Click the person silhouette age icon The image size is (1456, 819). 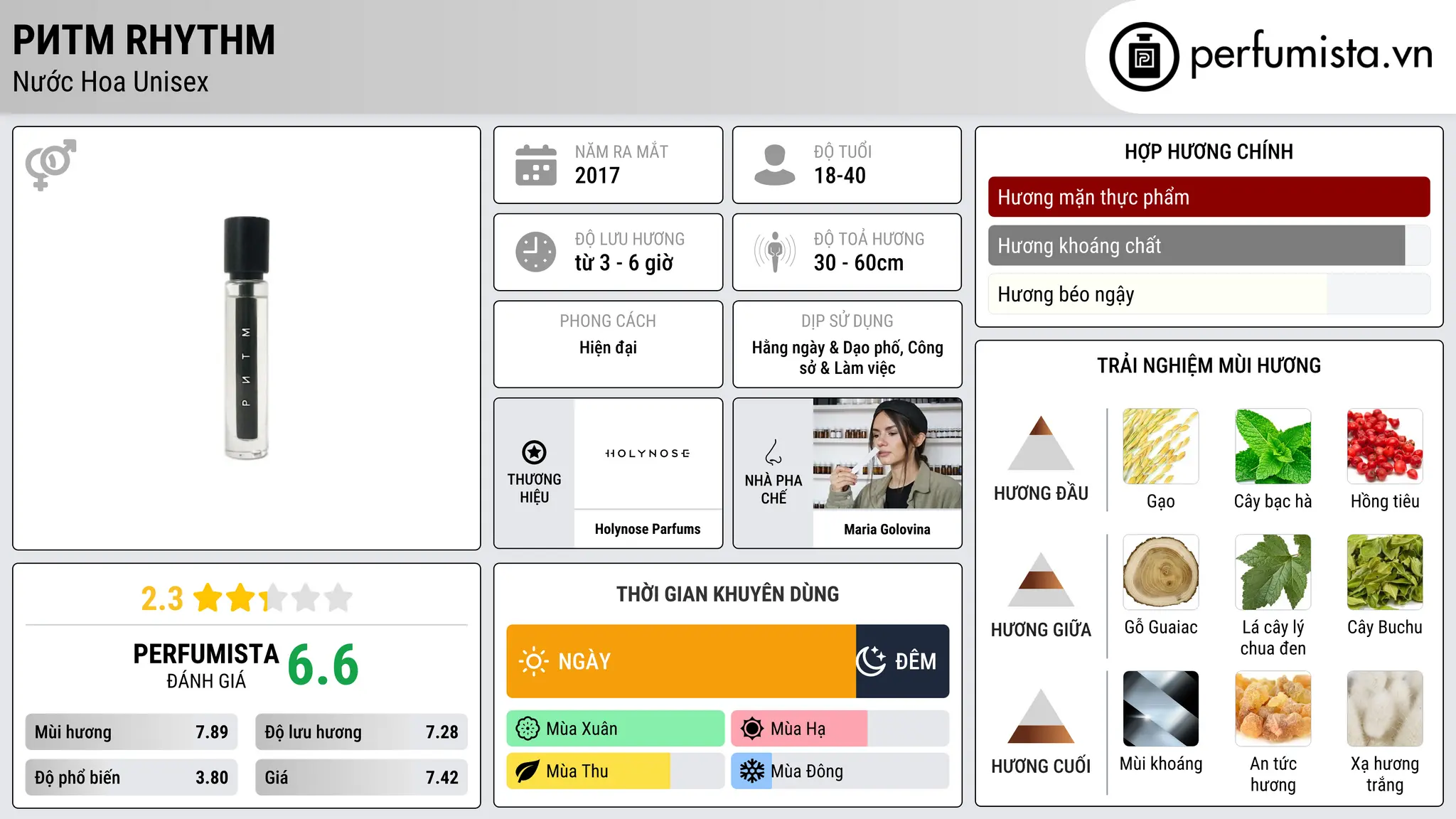click(775, 165)
